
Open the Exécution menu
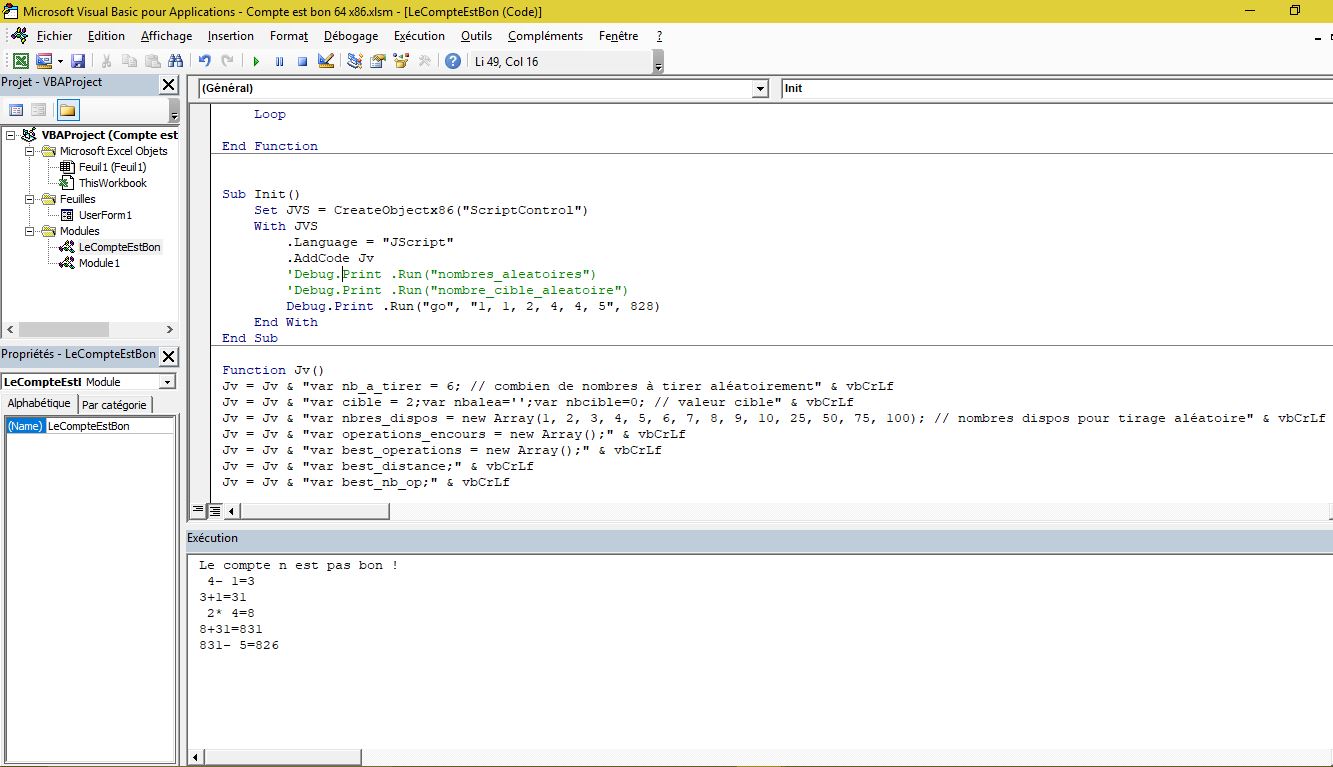click(x=419, y=36)
